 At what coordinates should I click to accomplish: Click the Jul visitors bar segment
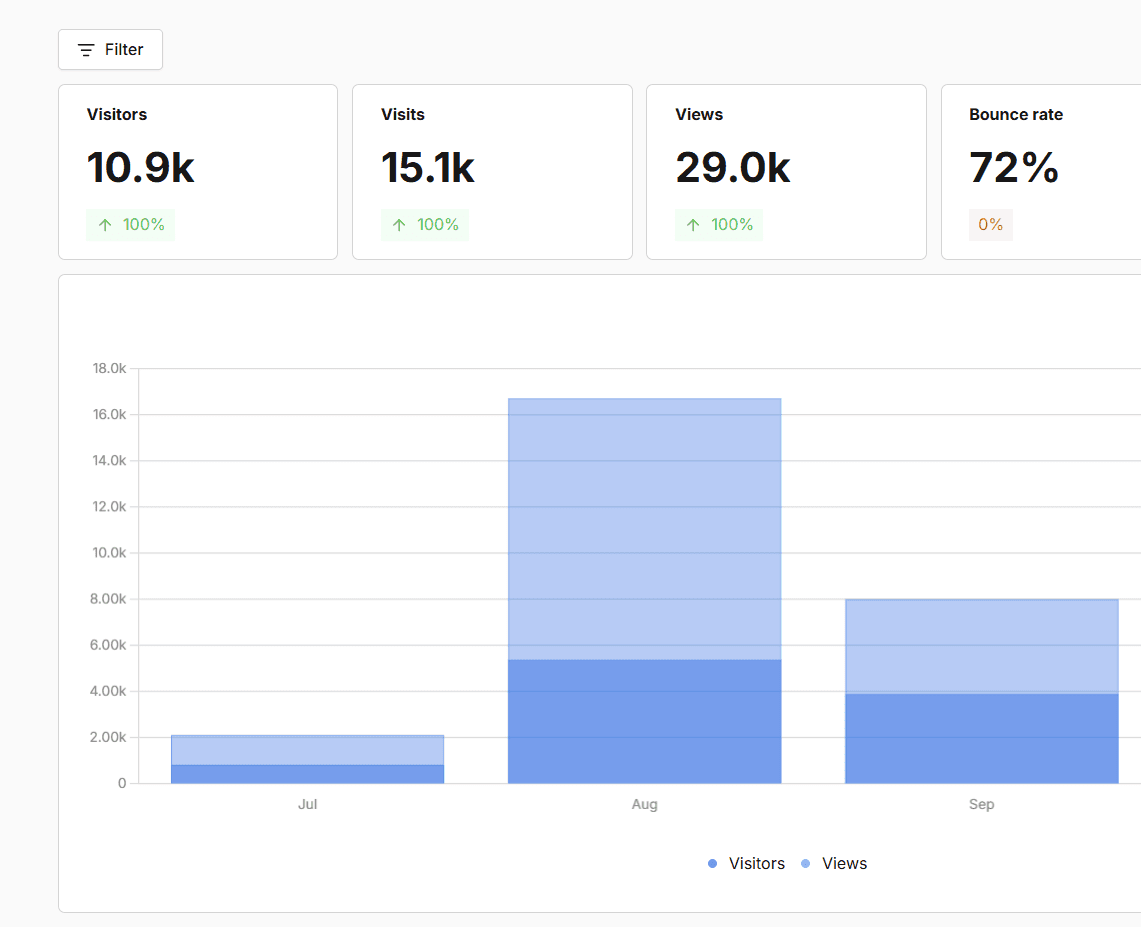[307, 774]
